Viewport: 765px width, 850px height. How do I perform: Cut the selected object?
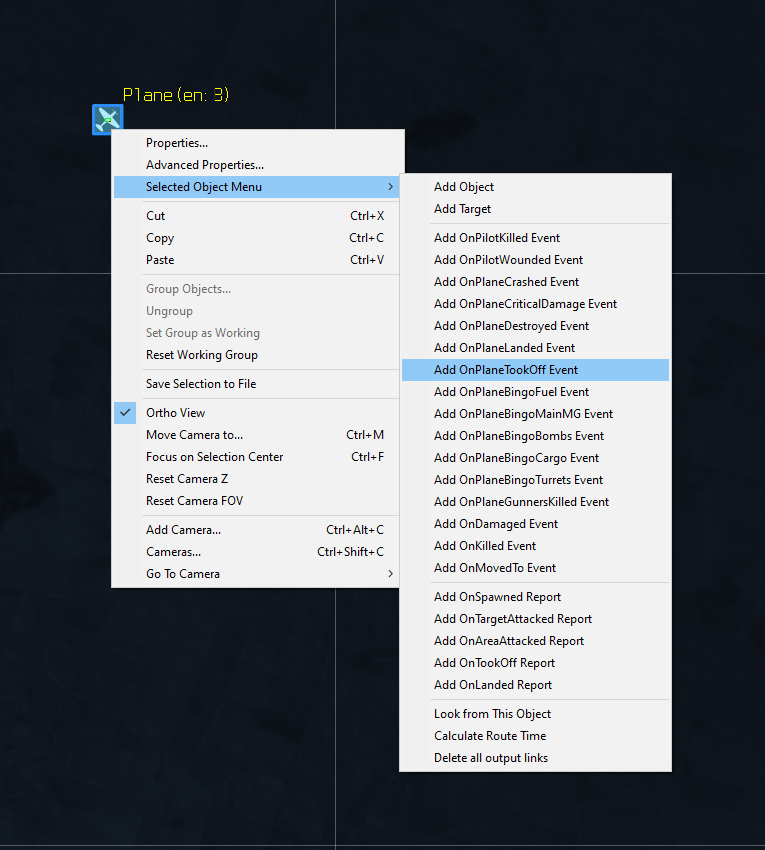point(156,216)
